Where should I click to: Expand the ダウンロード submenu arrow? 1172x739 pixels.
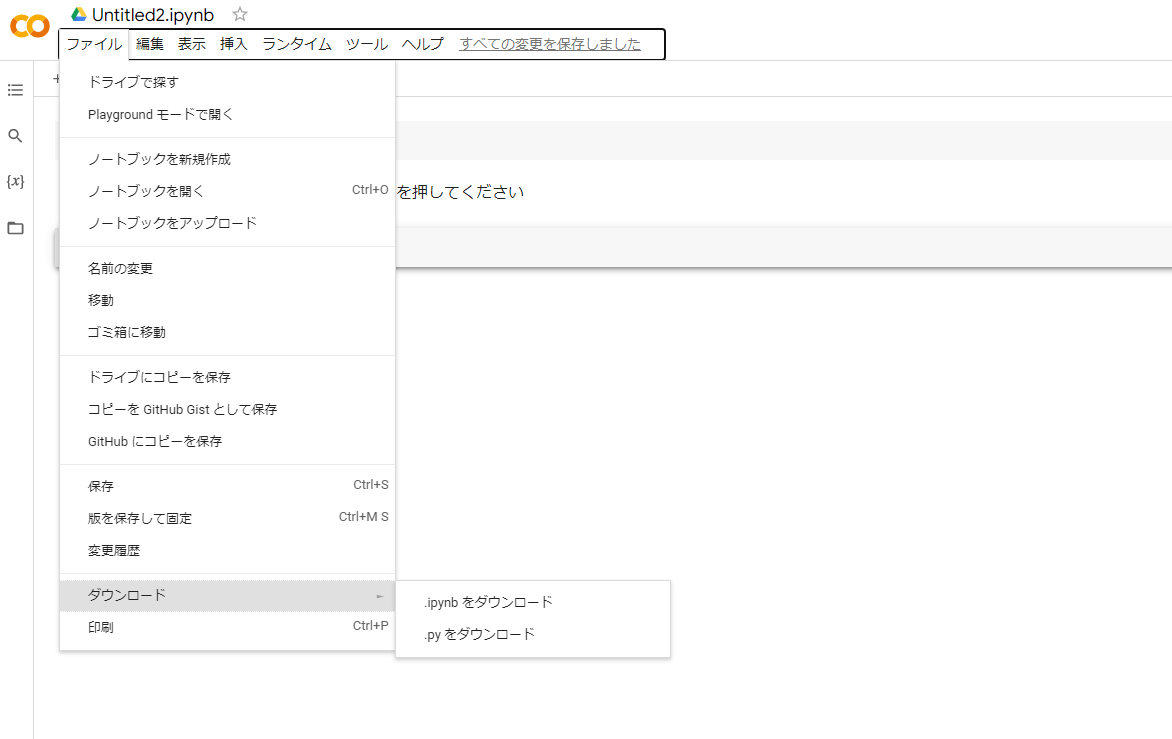pyautogui.click(x=379, y=596)
